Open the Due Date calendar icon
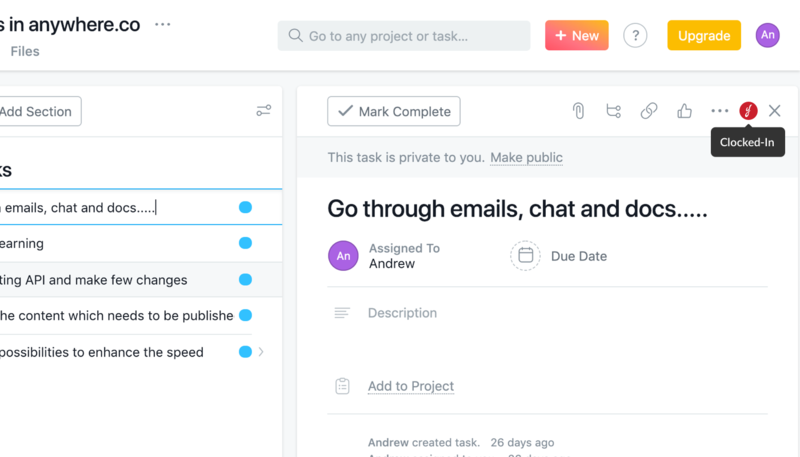Viewport: 800px width, 457px height. [x=526, y=256]
